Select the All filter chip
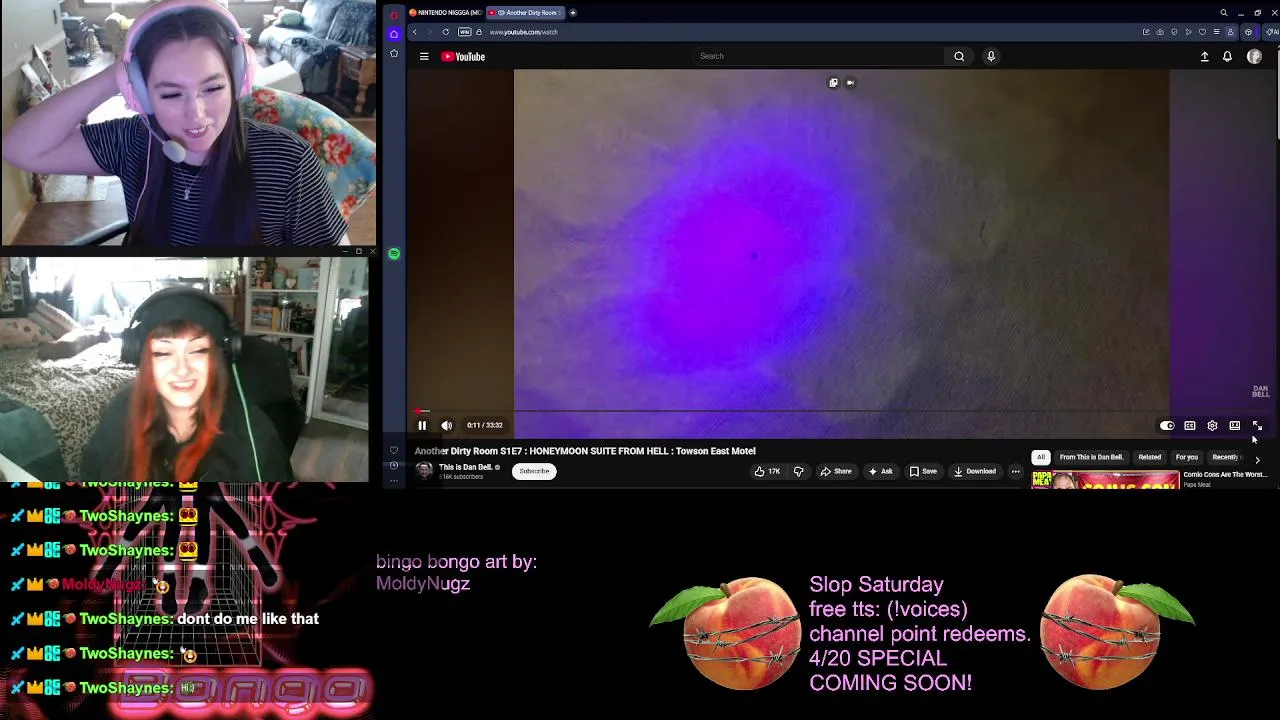This screenshot has width=1280, height=720. pyautogui.click(x=1041, y=457)
